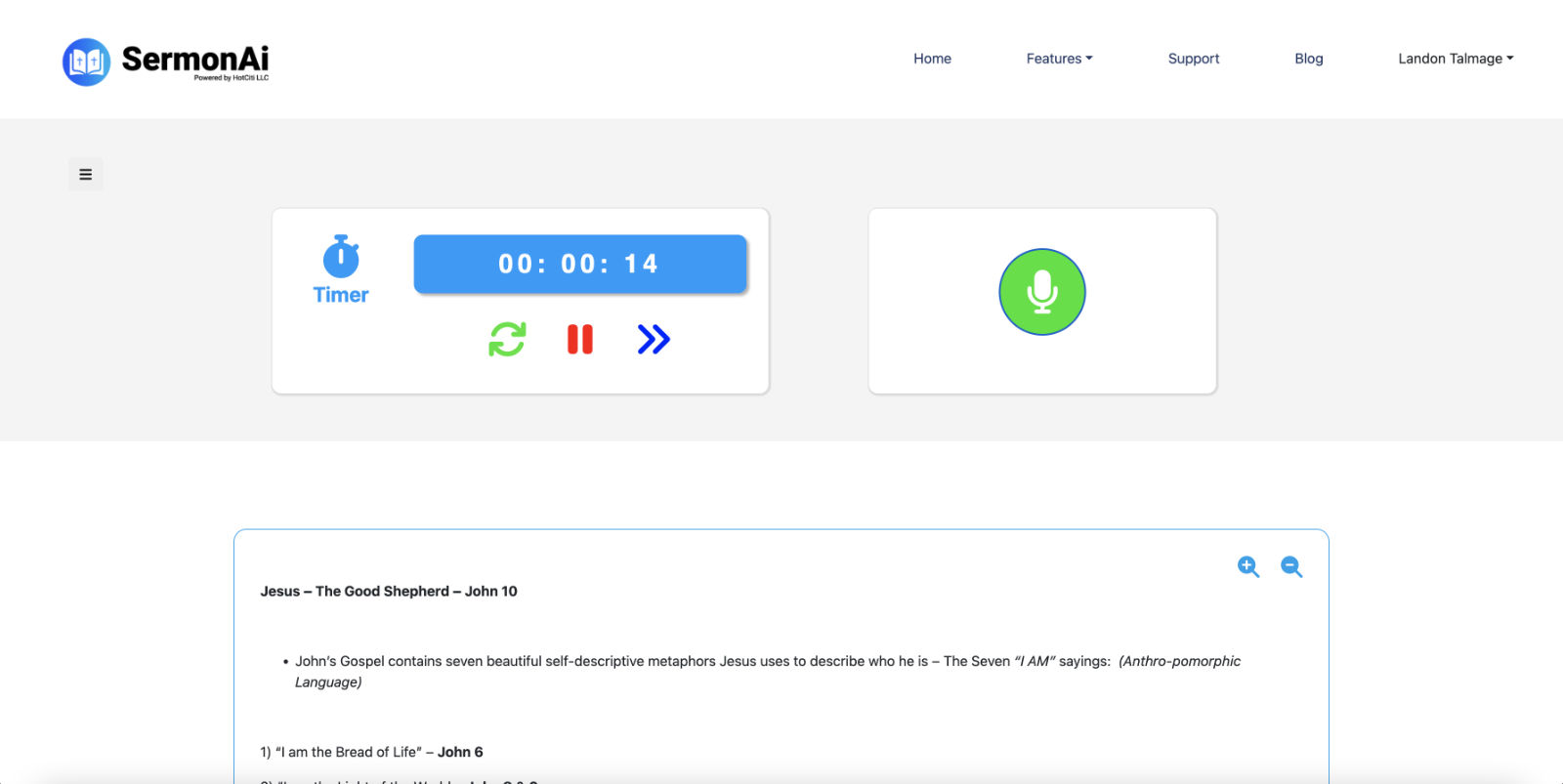This screenshot has height=784, width=1563.
Task: Open the Support page
Action: pyautogui.click(x=1194, y=59)
